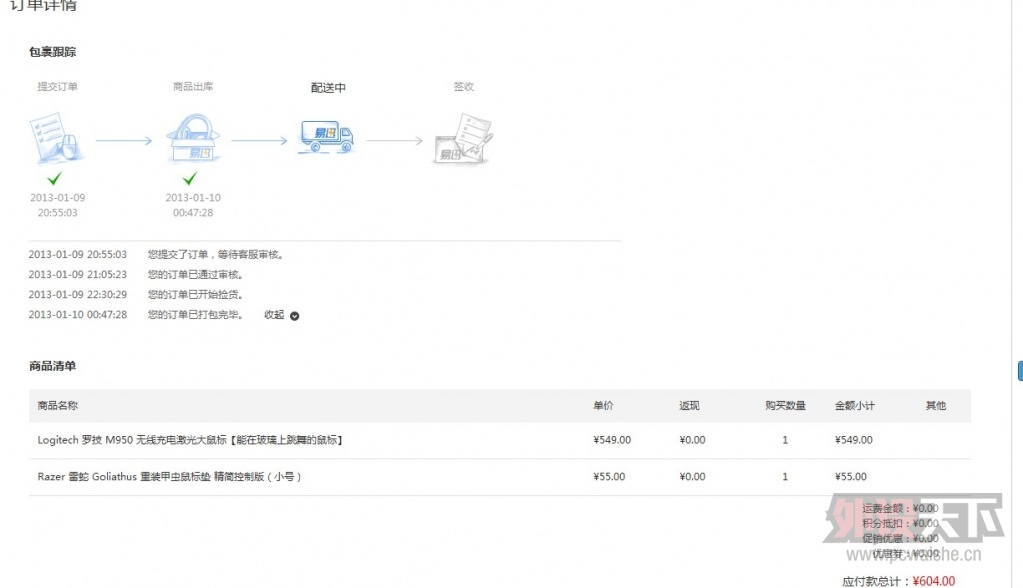Image resolution: width=1023 pixels, height=588 pixels.
Task: Click the 商品出库 step label
Action: pyautogui.click(x=192, y=86)
